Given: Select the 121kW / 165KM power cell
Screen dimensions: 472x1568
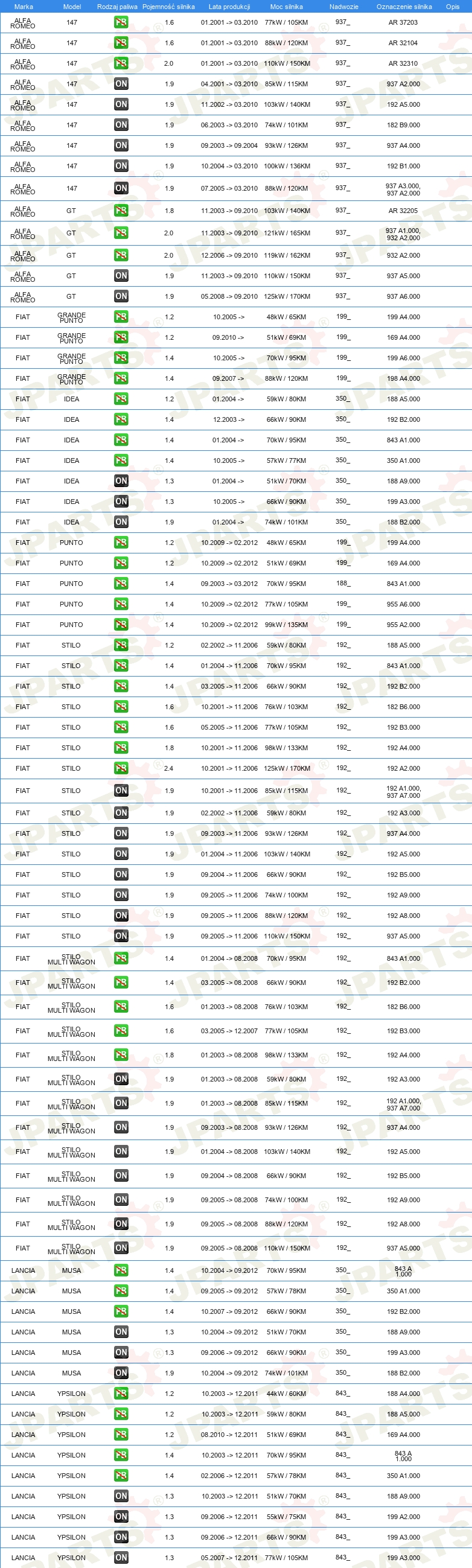Looking at the screenshot, I should coord(287,233).
